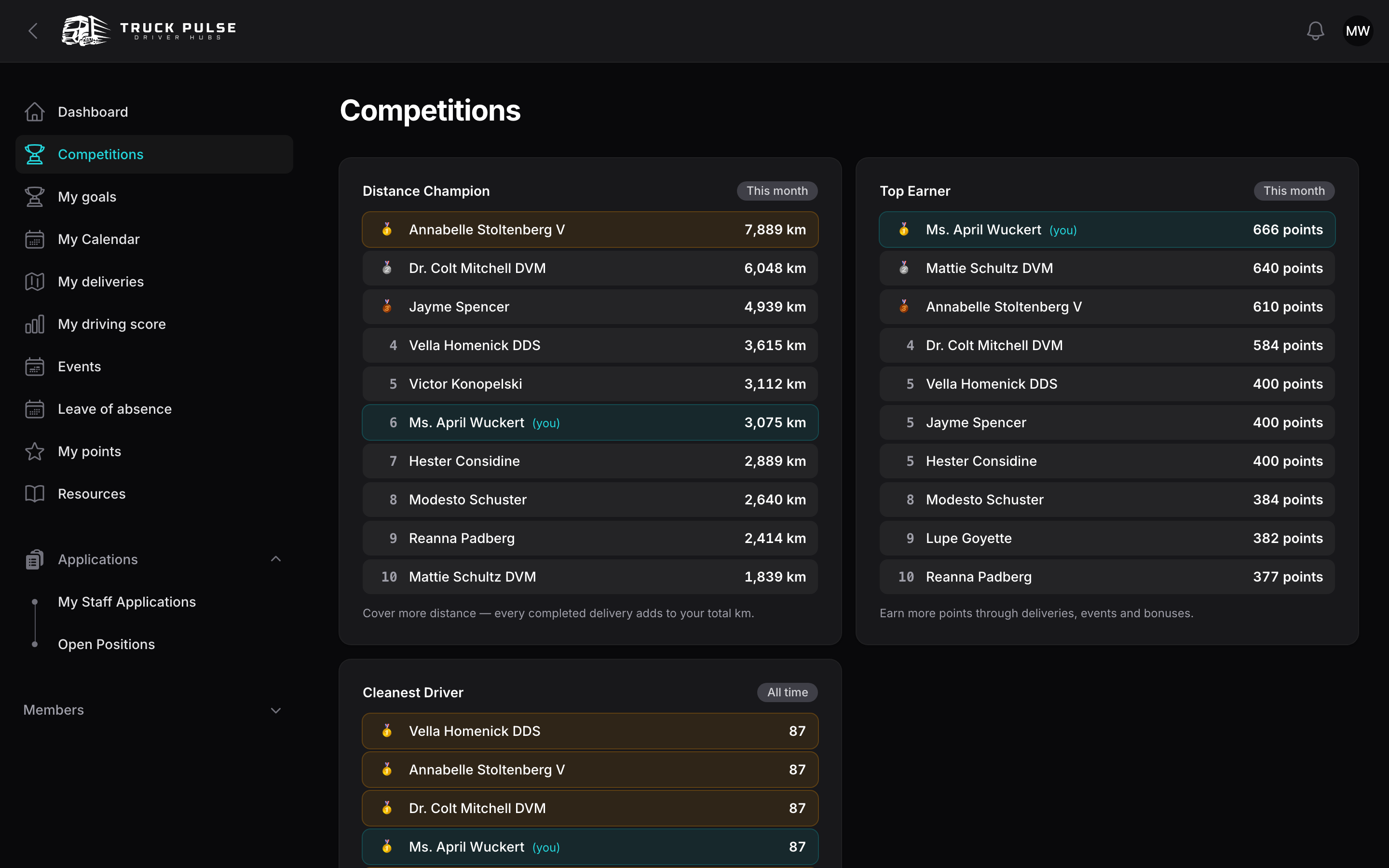Screen dimensions: 1389x868
Task: View My driving score
Action: coord(154,325)
